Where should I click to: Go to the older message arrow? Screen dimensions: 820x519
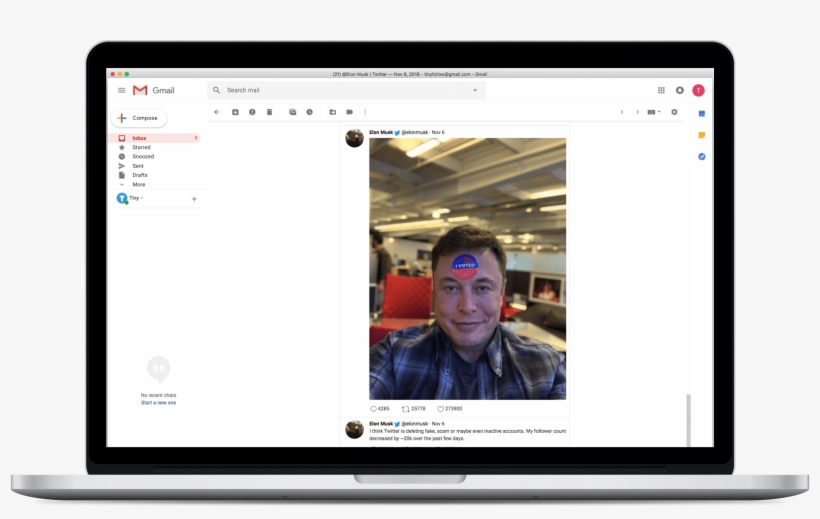point(637,112)
